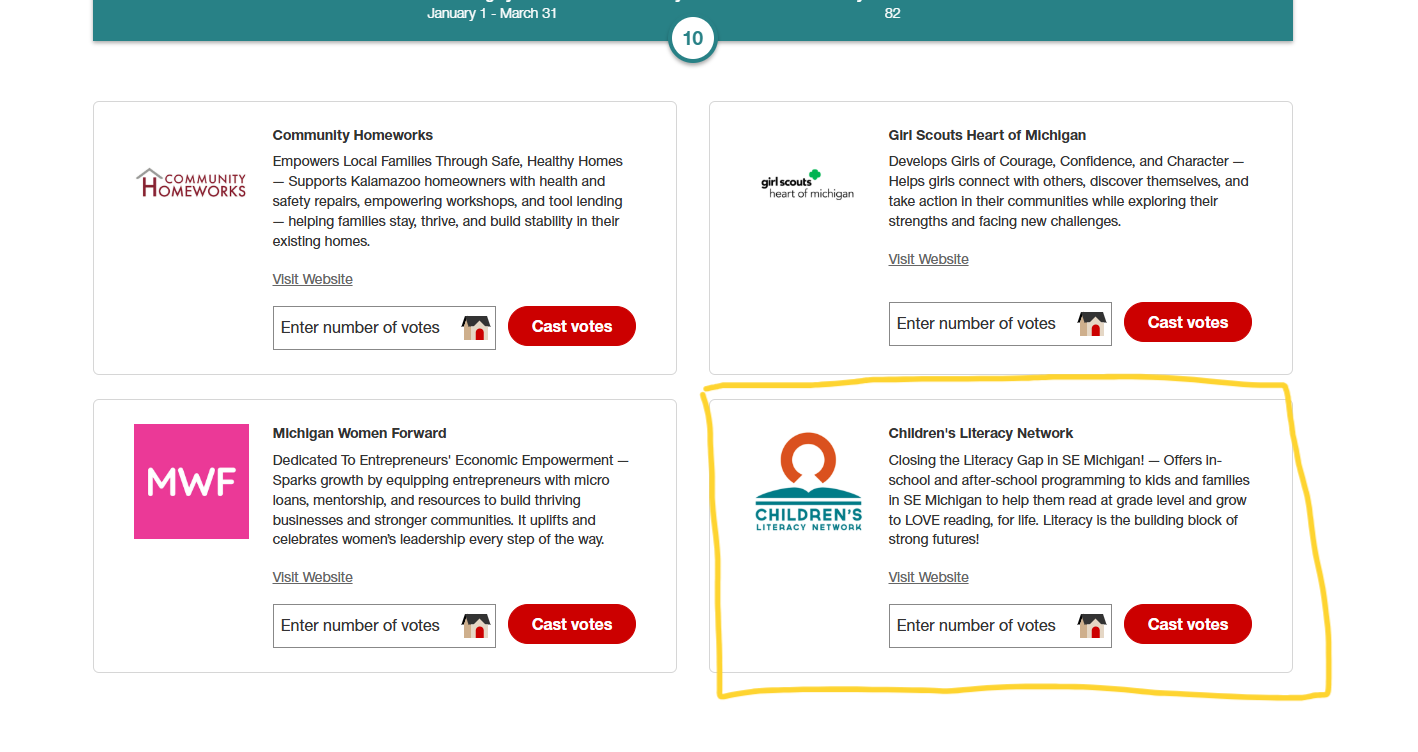This screenshot has height=752, width=1418.
Task: Open Visit Website link under Girl Scouts
Action: tap(929, 259)
